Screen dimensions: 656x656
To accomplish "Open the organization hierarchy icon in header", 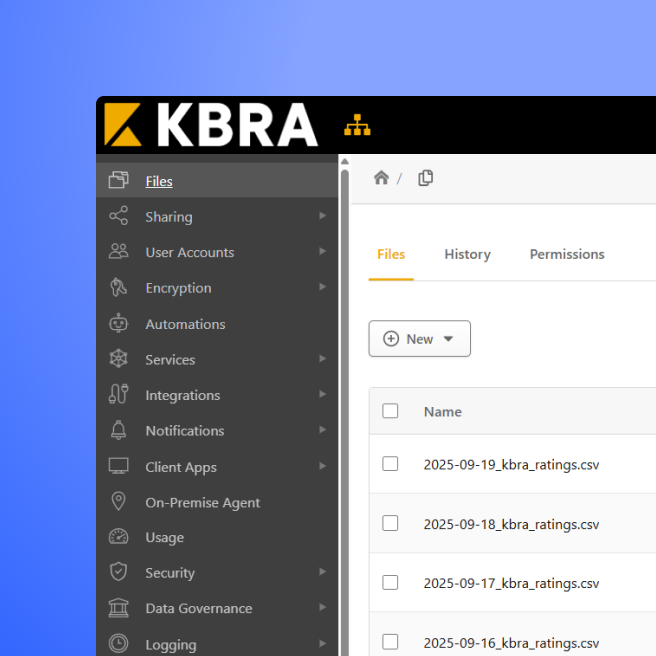I will [x=357, y=125].
